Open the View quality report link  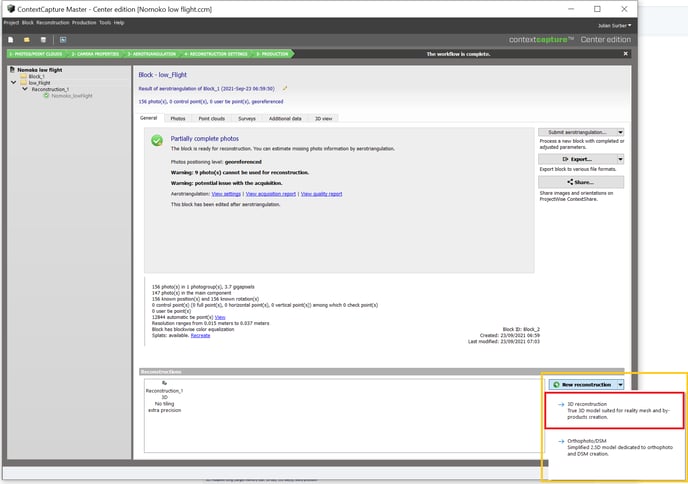pos(321,193)
